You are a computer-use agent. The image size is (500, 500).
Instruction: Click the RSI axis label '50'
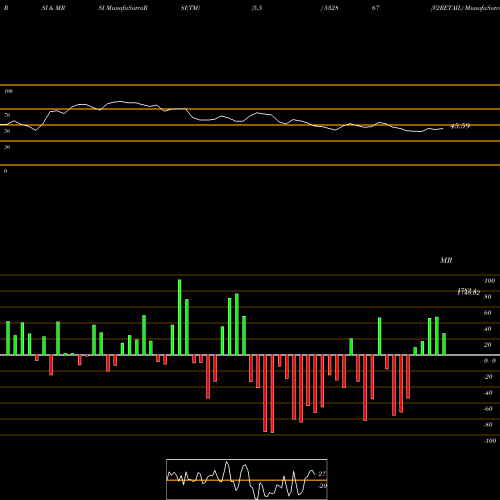tap(7, 131)
